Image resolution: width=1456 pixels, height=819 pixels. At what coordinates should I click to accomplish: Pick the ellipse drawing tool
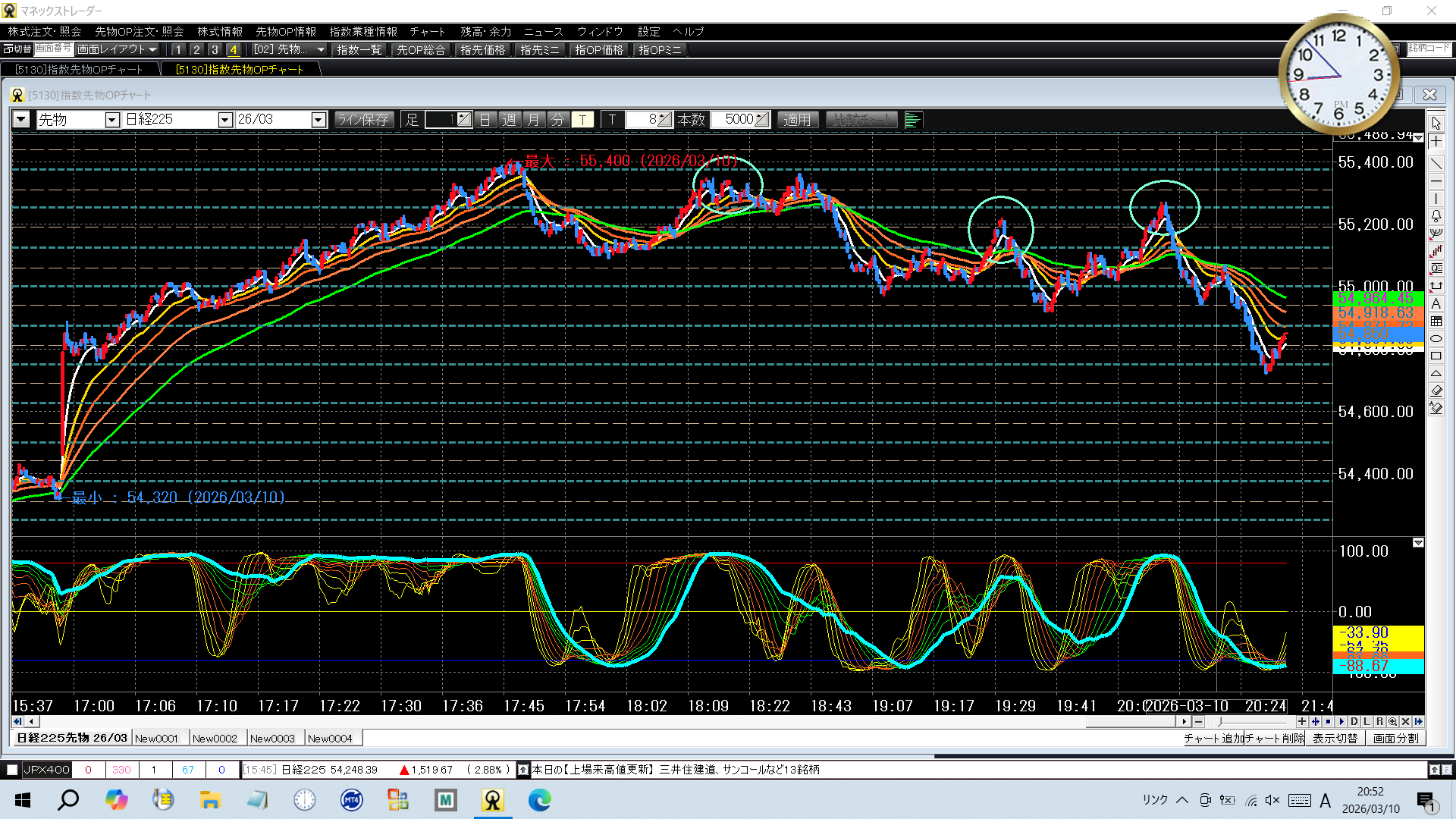click(x=1436, y=339)
